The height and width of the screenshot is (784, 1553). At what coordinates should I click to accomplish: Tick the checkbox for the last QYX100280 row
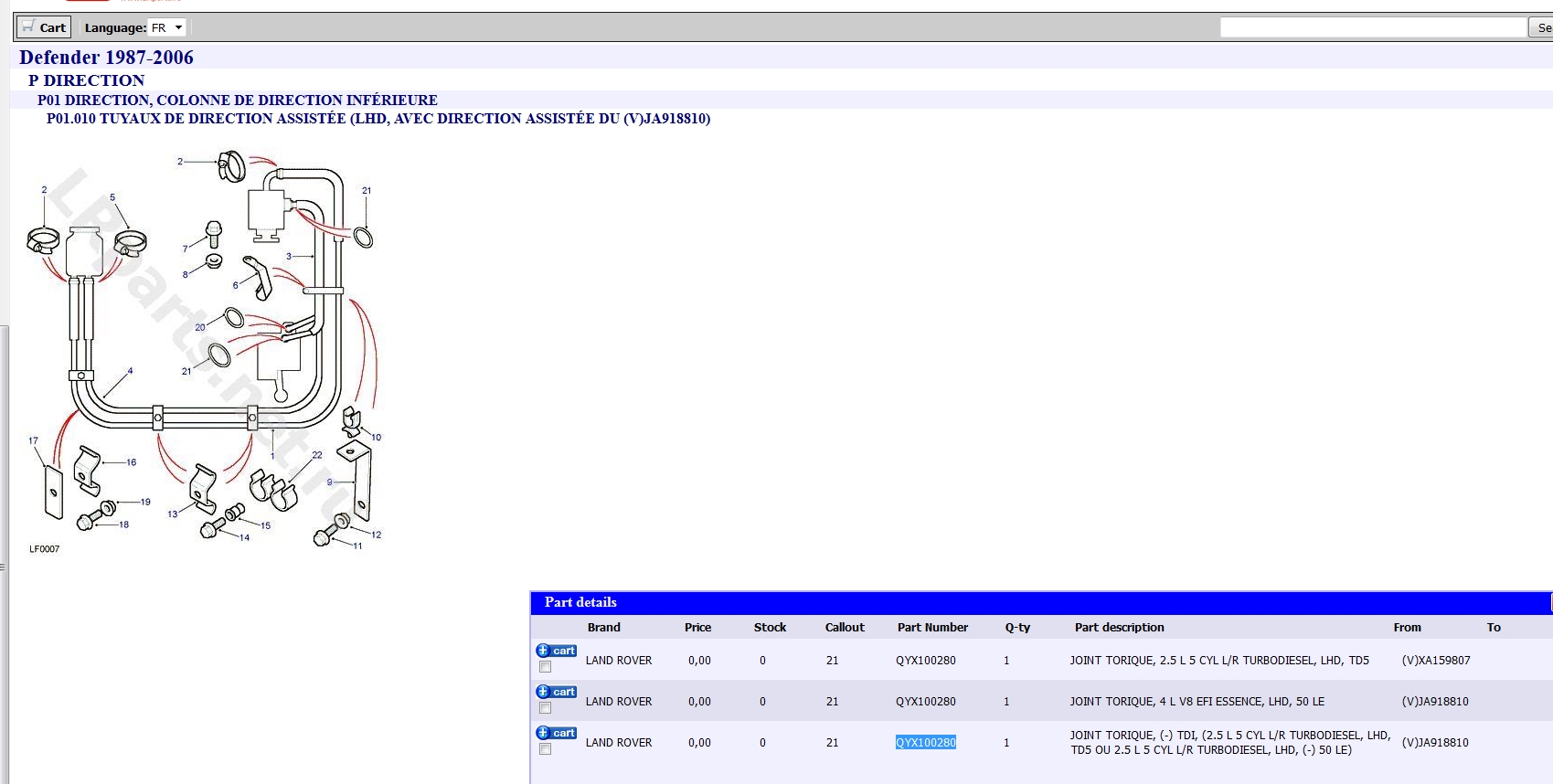[546, 749]
